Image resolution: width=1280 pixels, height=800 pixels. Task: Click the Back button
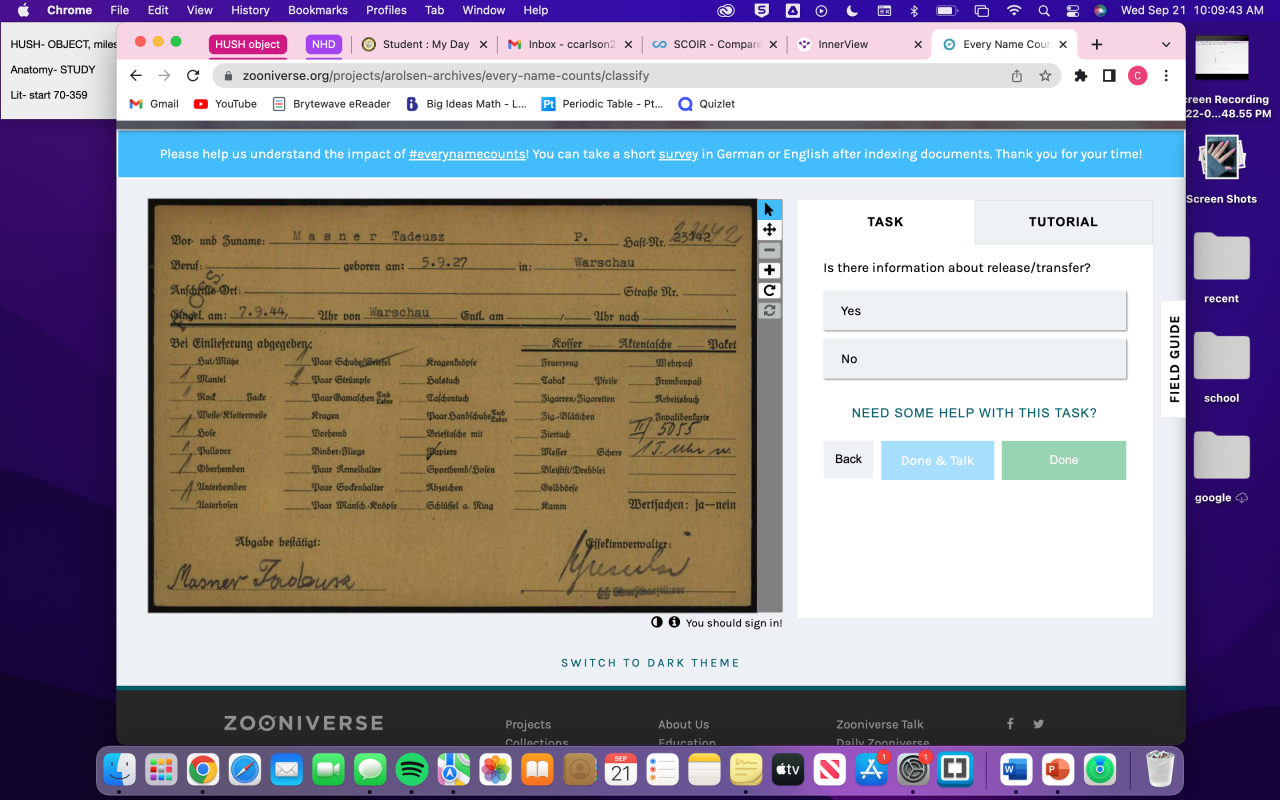coord(848,459)
